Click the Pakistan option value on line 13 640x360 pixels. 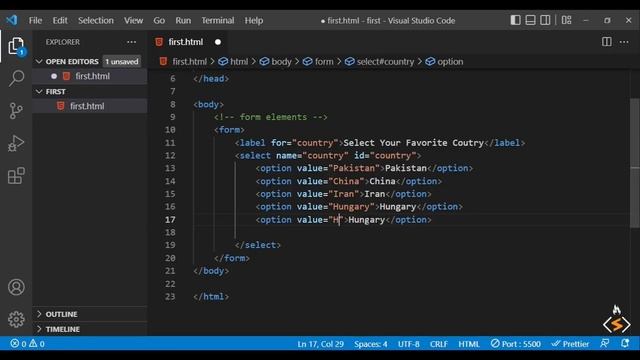[x=354, y=168]
